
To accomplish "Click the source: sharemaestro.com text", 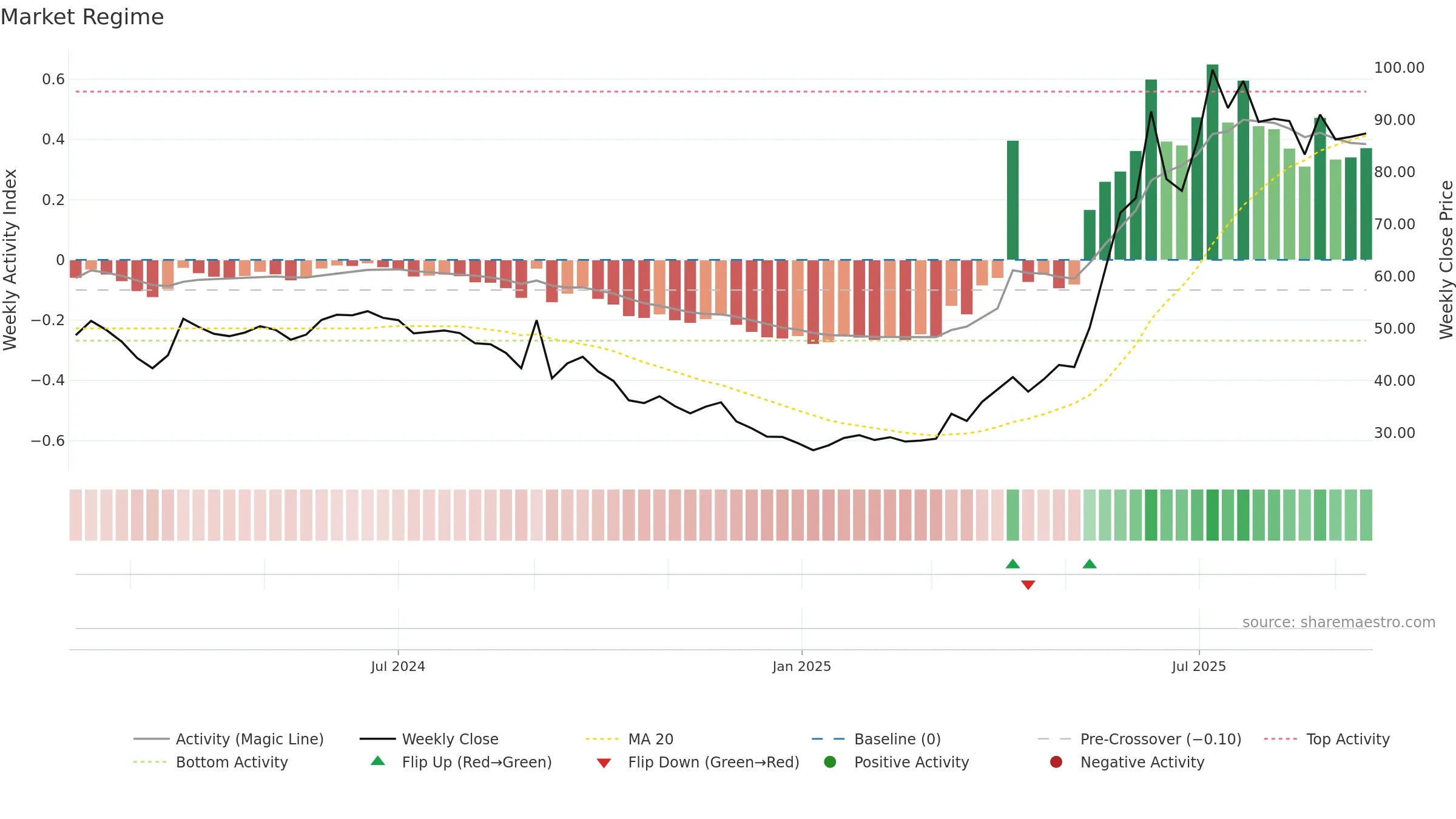I will 1339,622.
